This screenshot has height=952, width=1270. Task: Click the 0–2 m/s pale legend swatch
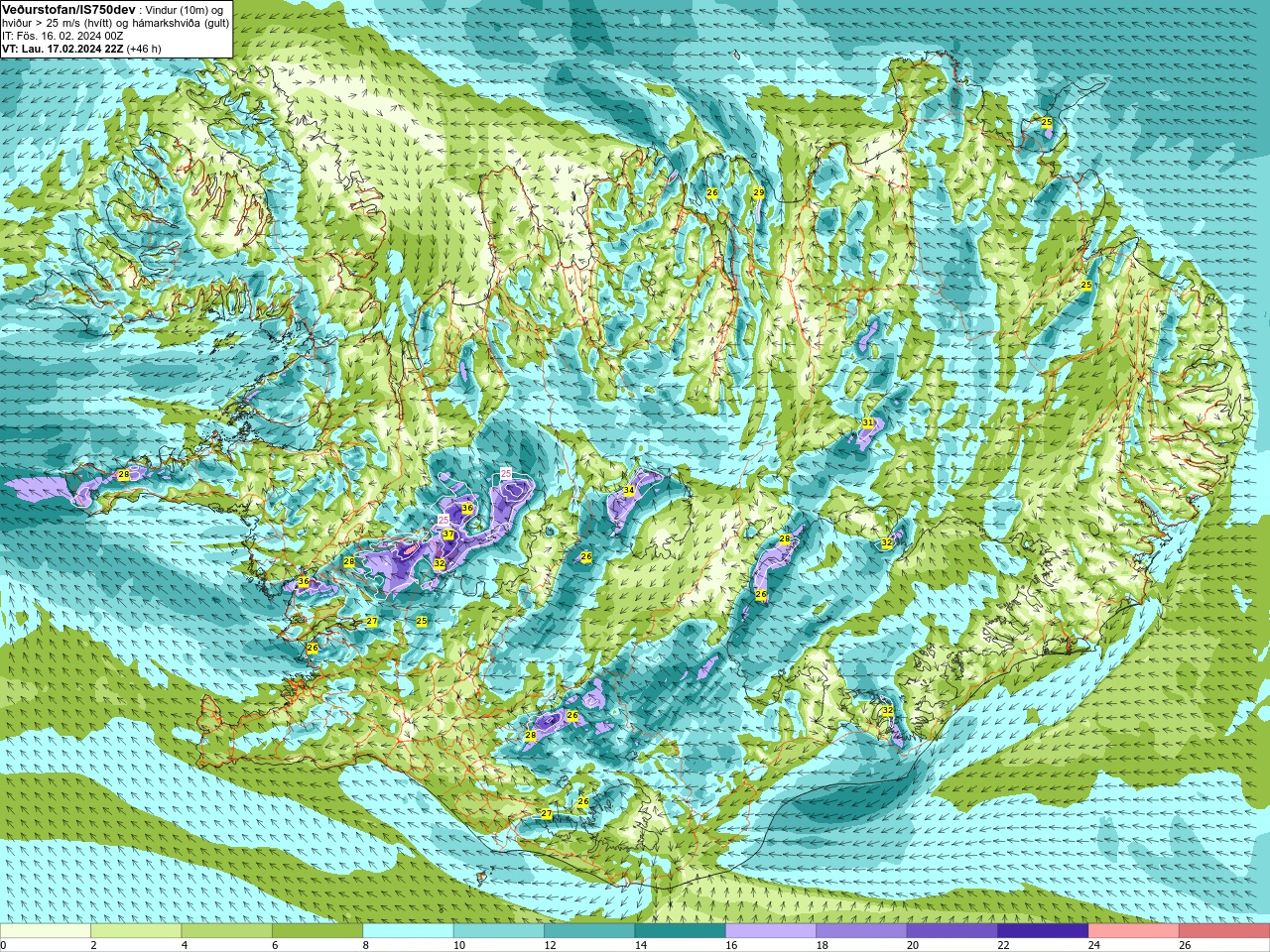[46, 931]
